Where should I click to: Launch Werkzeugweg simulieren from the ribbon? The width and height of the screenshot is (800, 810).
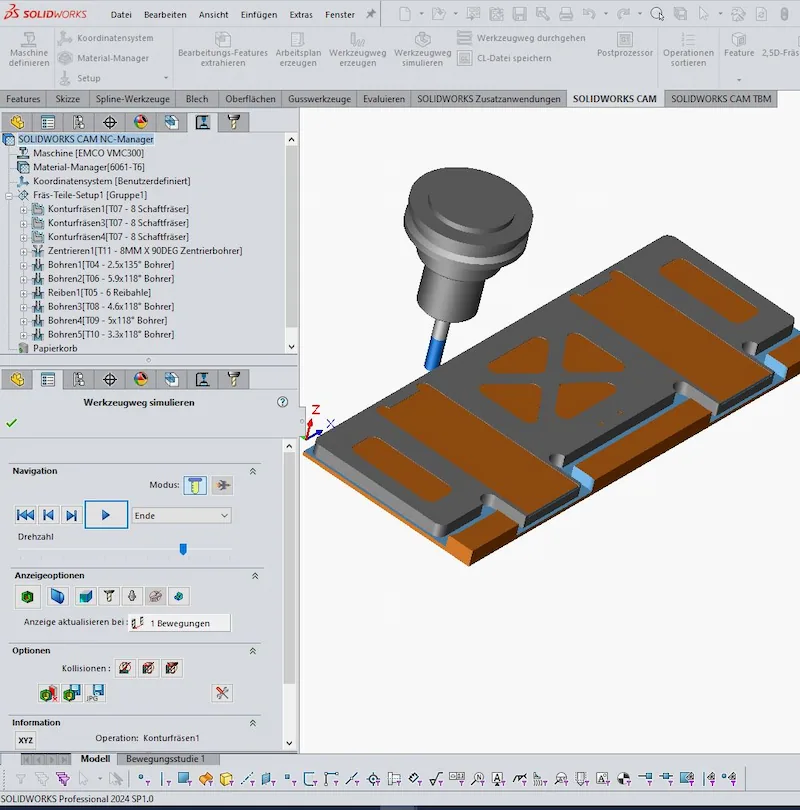[x=422, y=50]
